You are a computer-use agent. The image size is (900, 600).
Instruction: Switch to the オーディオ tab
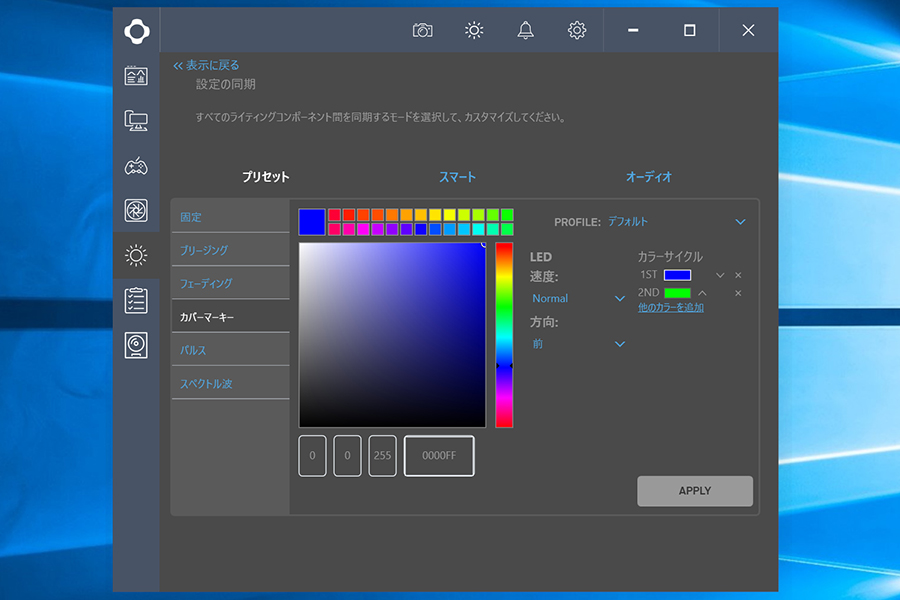click(x=649, y=177)
